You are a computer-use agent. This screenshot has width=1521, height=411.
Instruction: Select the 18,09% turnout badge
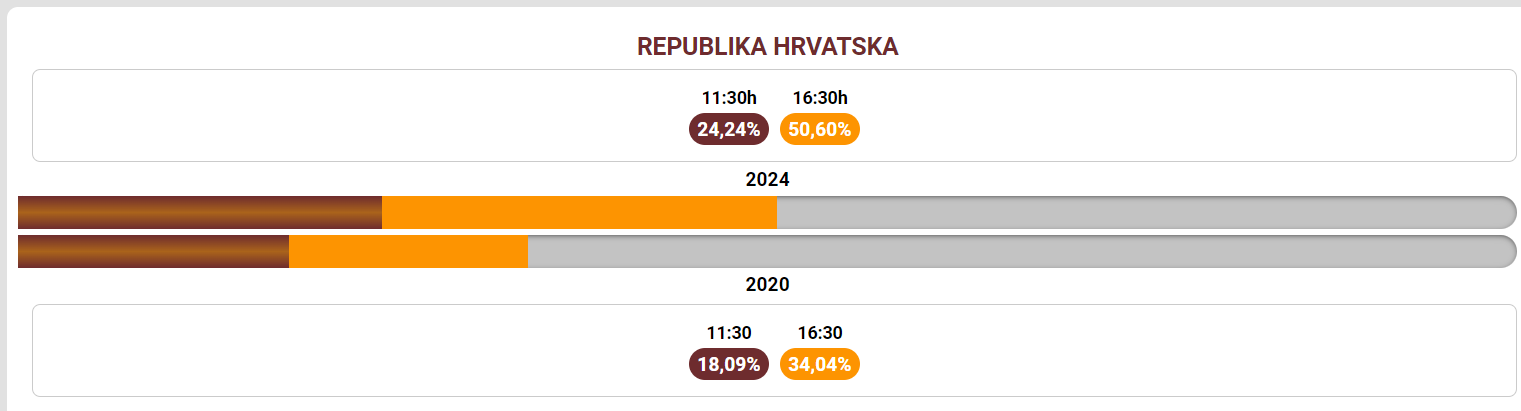[729, 364]
